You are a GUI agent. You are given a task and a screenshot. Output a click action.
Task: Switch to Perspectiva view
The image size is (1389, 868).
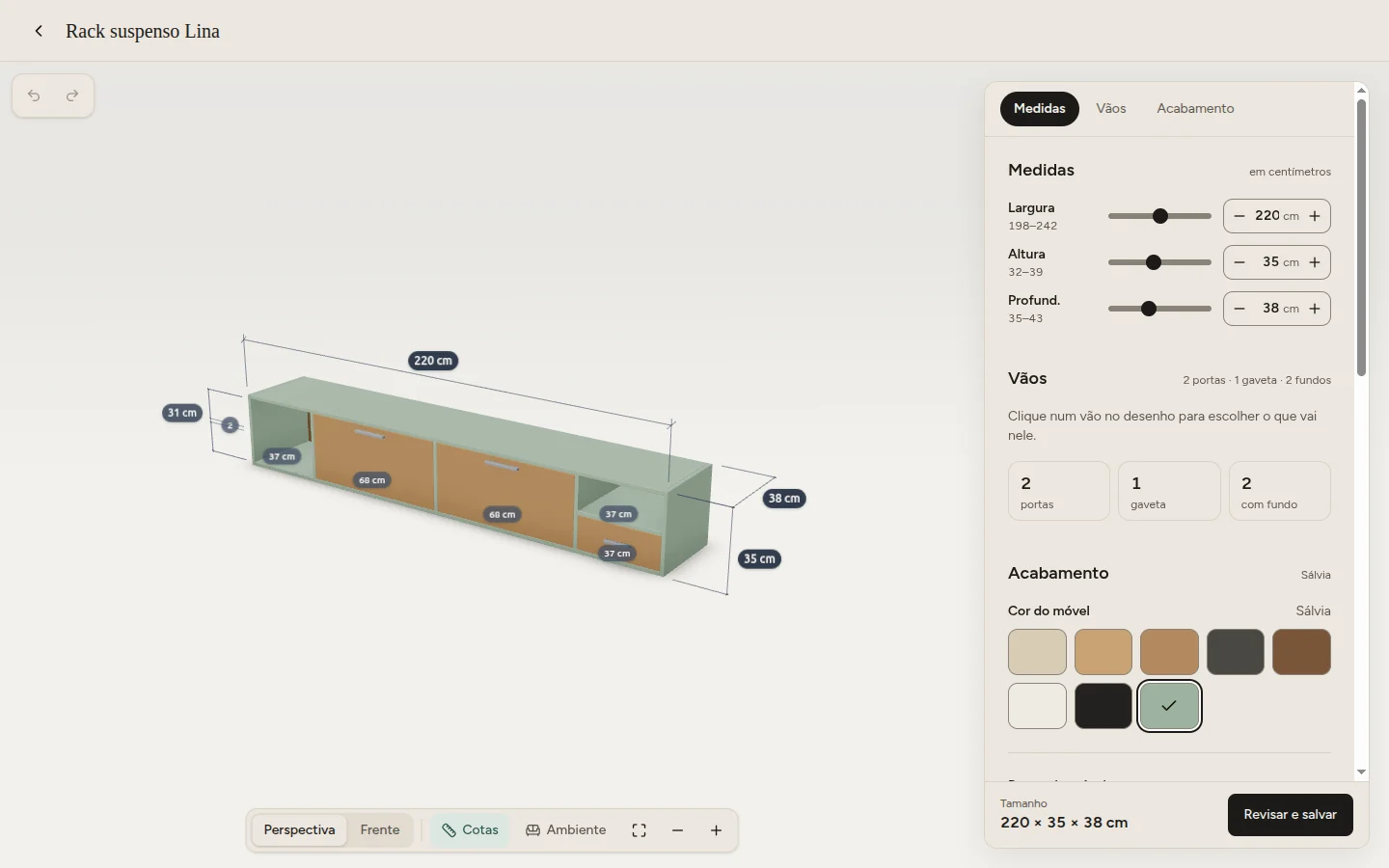[299, 830]
